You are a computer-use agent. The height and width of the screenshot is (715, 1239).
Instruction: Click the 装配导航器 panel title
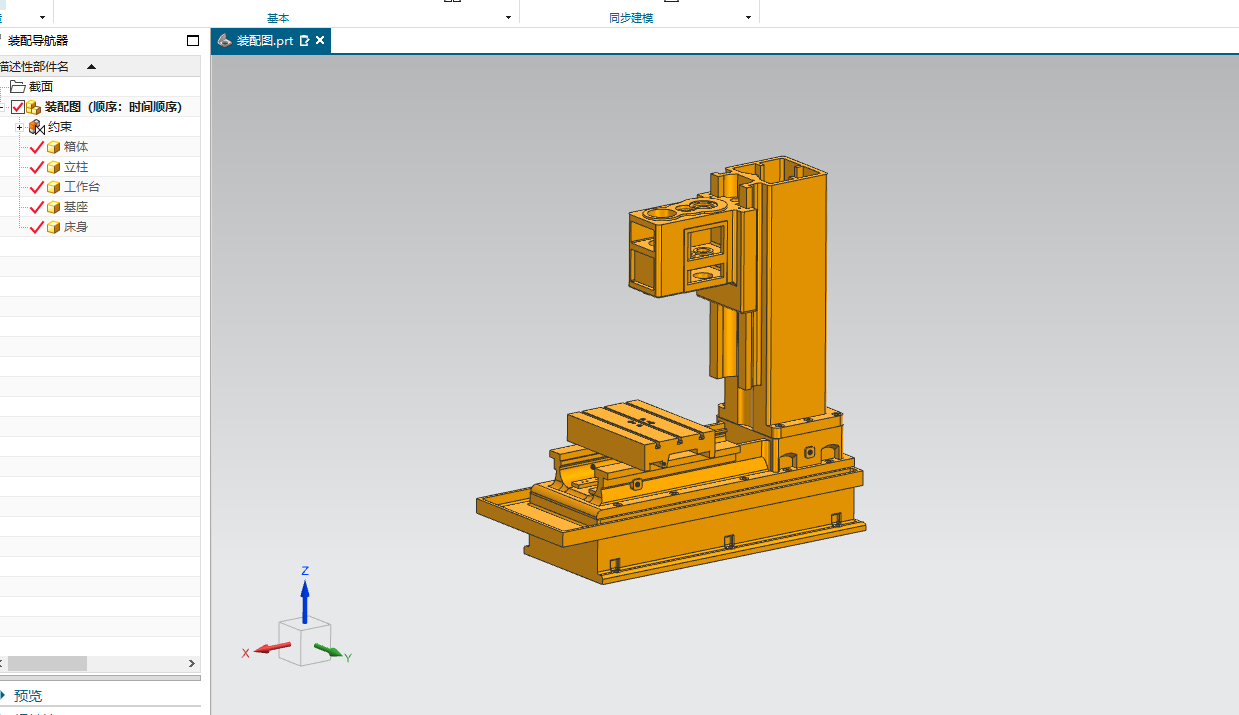(x=38, y=41)
